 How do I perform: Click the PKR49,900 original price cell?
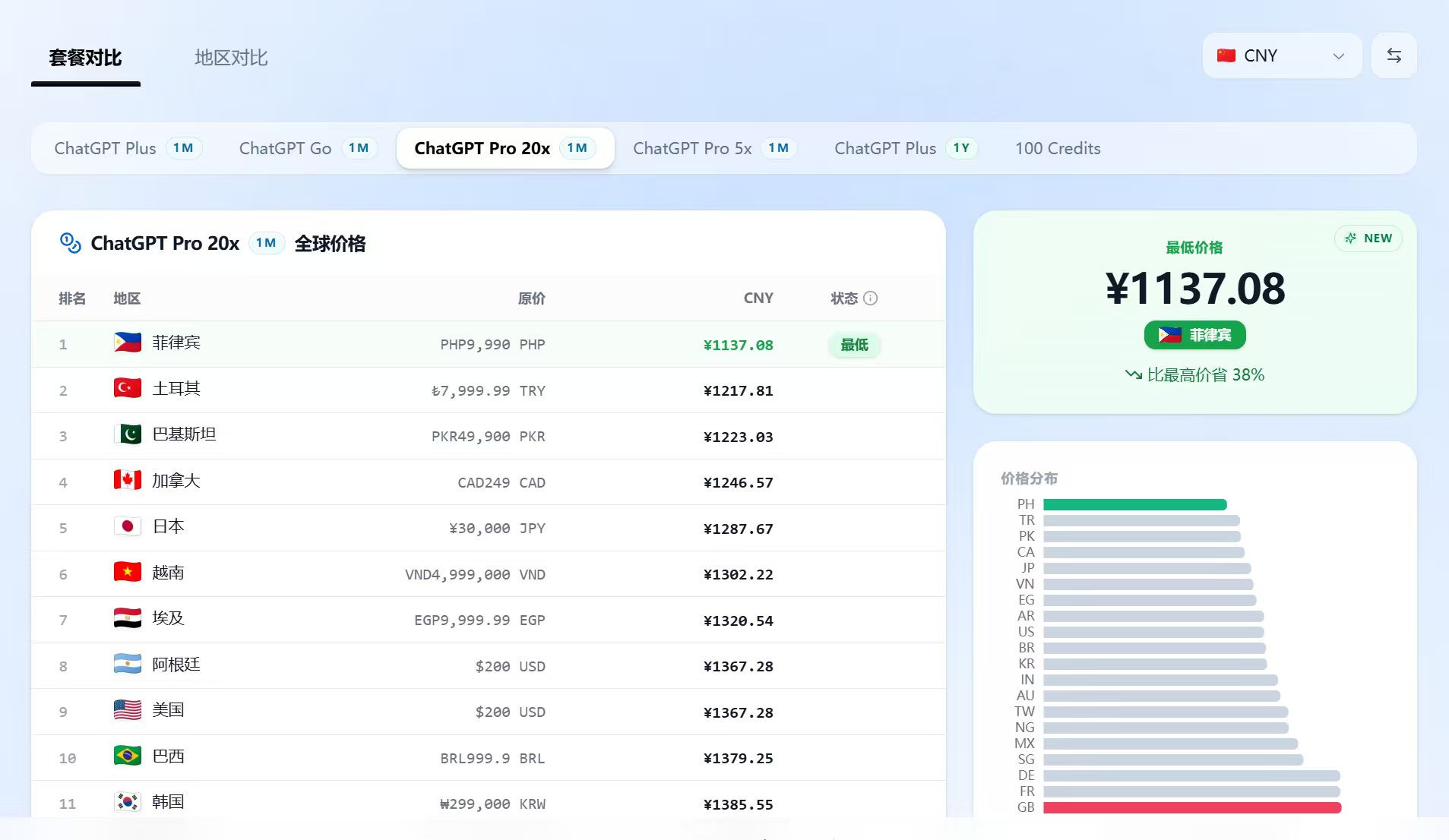click(x=488, y=437)
